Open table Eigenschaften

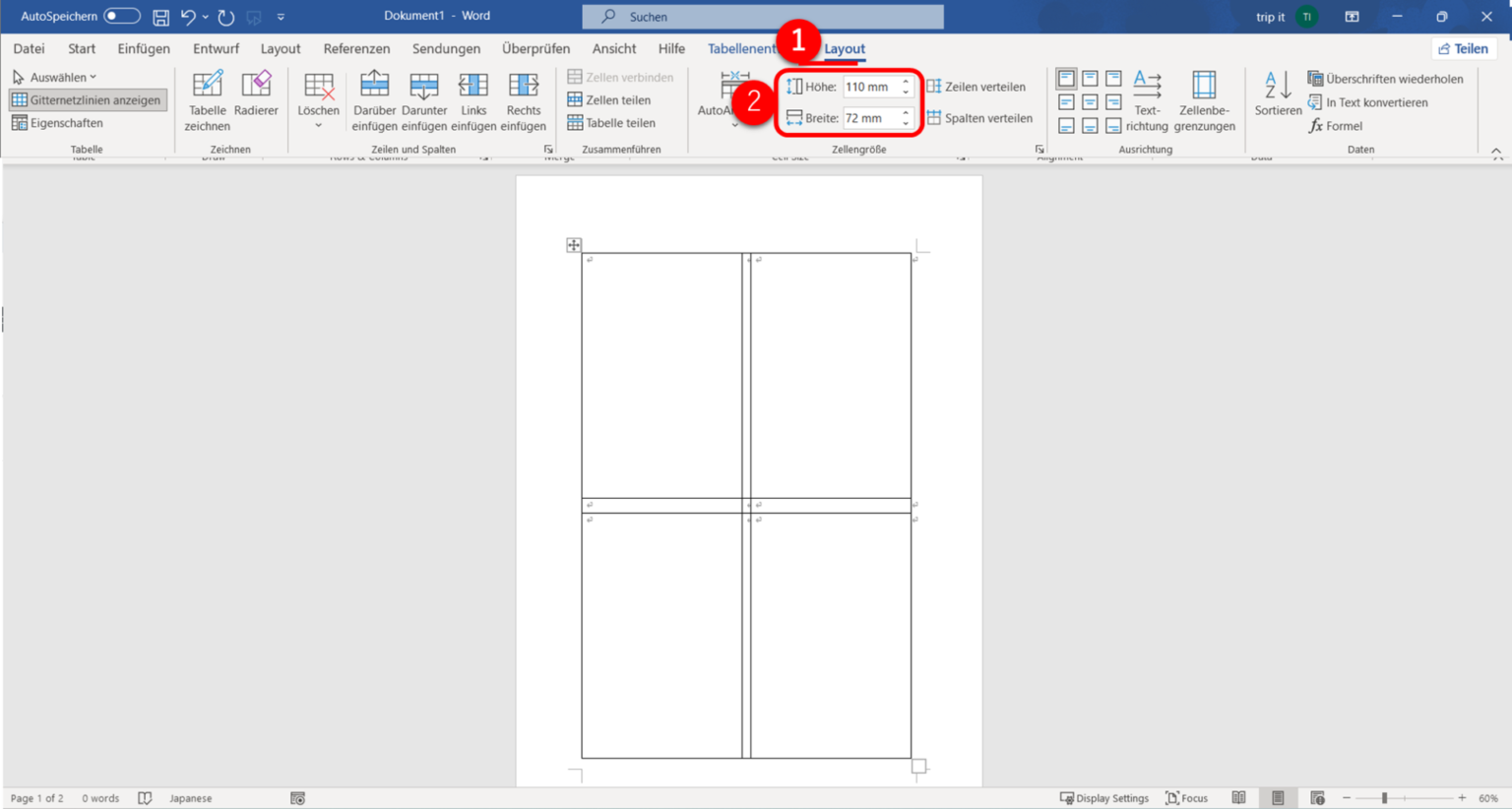point(57,123)
